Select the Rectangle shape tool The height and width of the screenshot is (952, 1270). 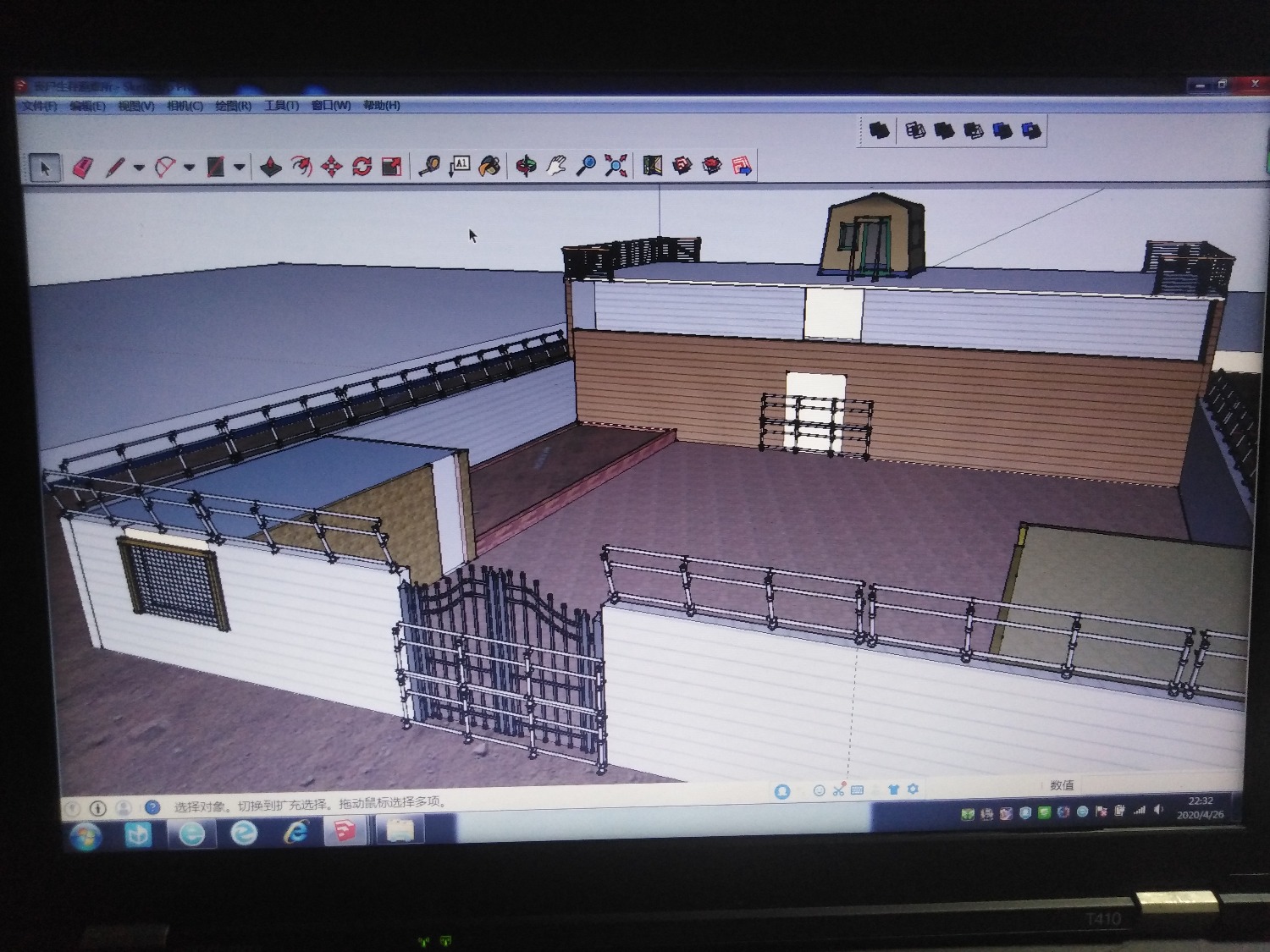(x=216, y=167)
